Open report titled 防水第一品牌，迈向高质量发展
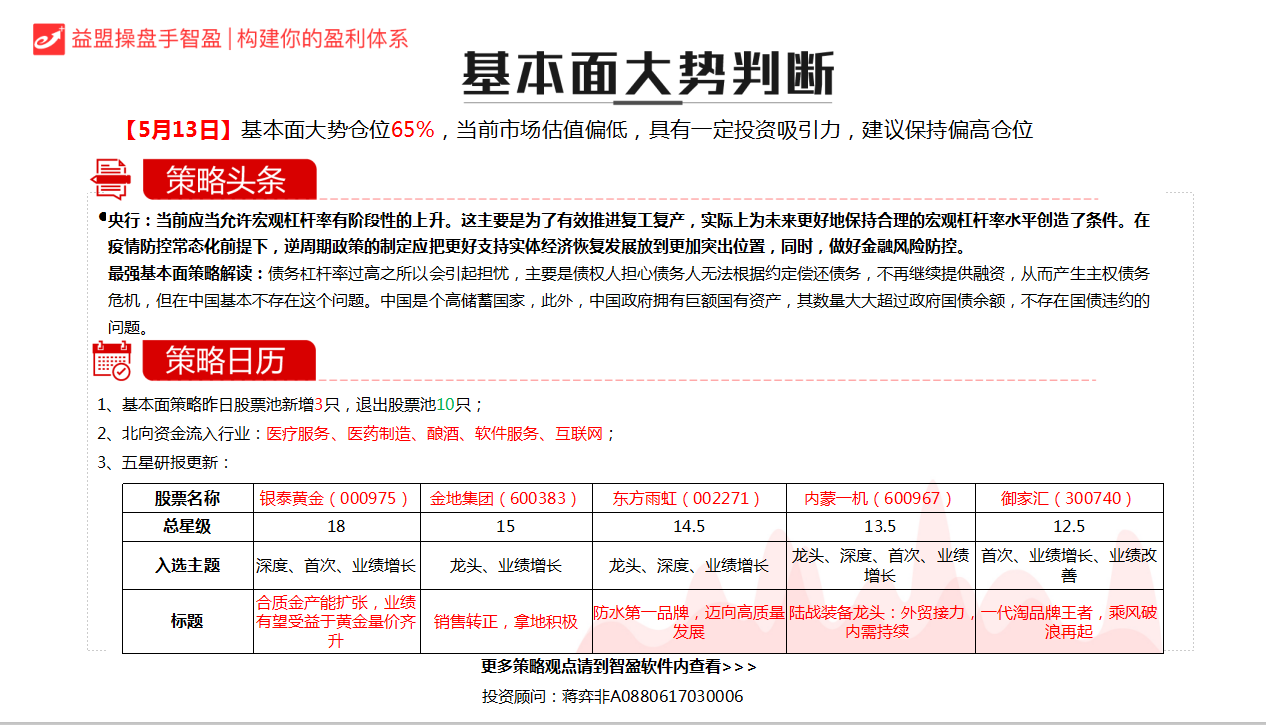This screenshot has height=725, width=1266. tap(688, 622)
